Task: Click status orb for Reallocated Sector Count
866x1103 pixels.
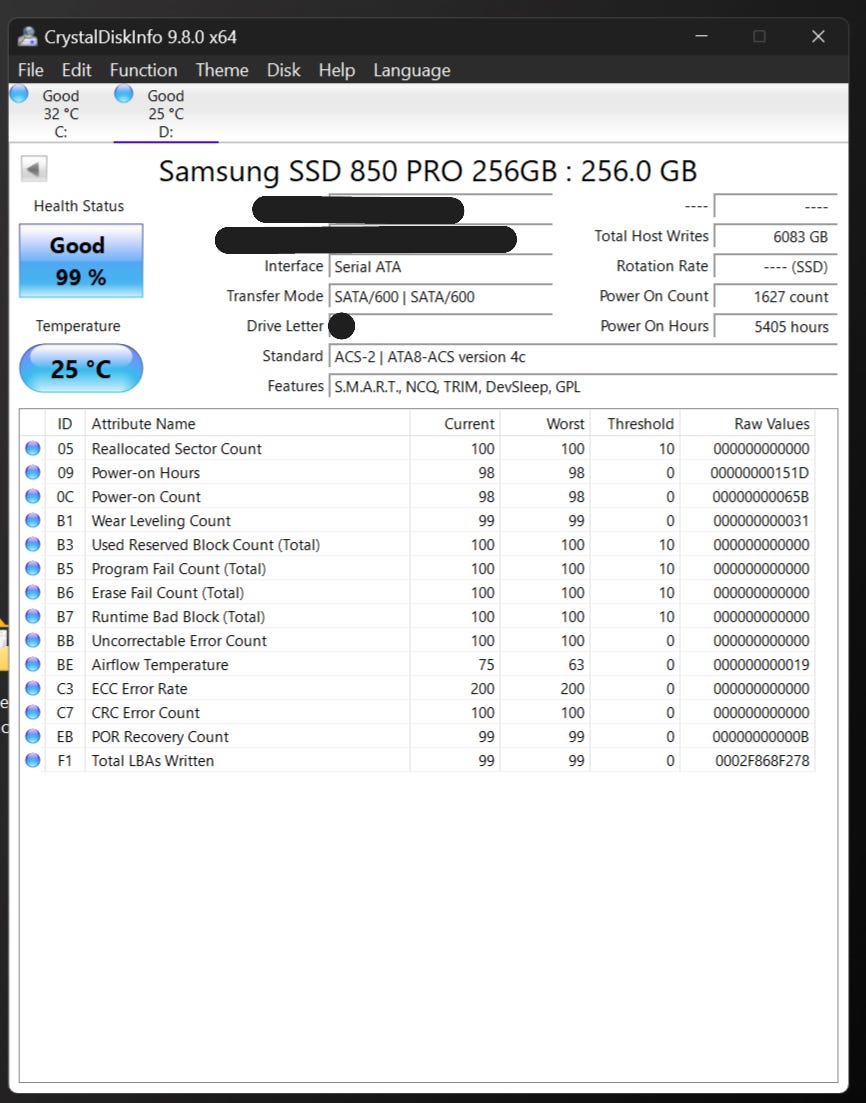Action: tap(32, 448)
